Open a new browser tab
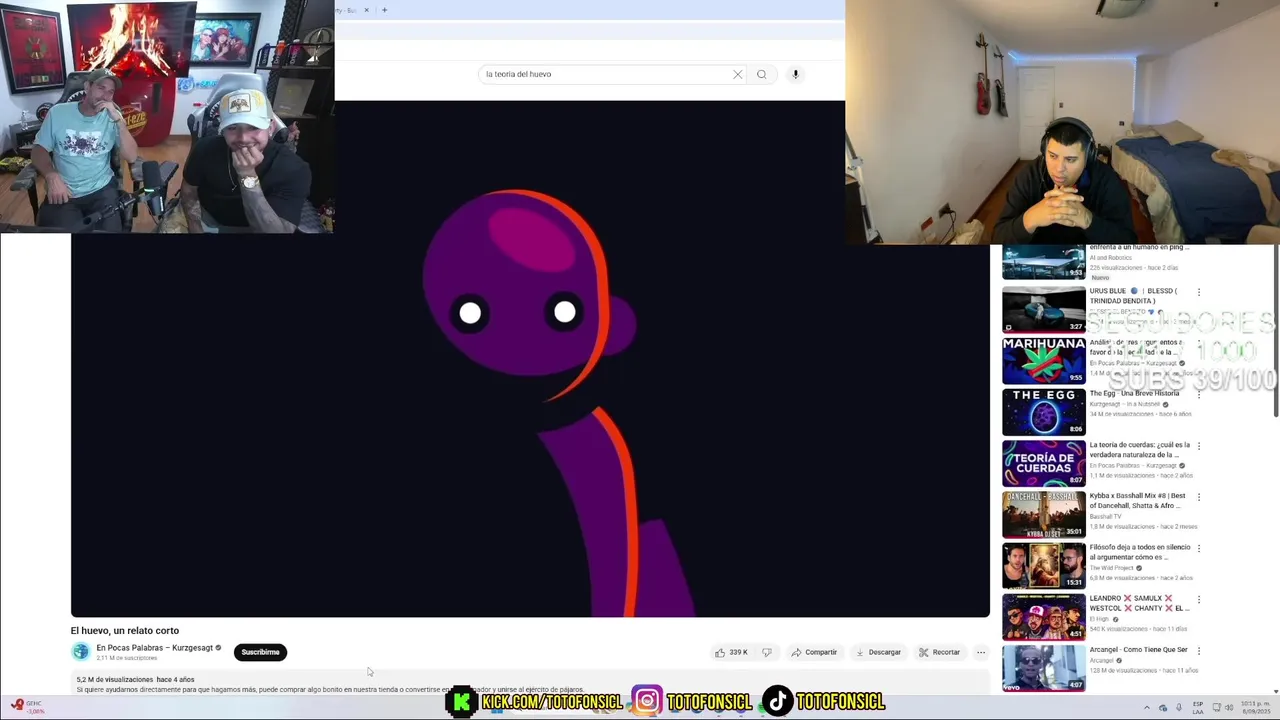Screen dimensions: 1280x720 coord(384,10)
